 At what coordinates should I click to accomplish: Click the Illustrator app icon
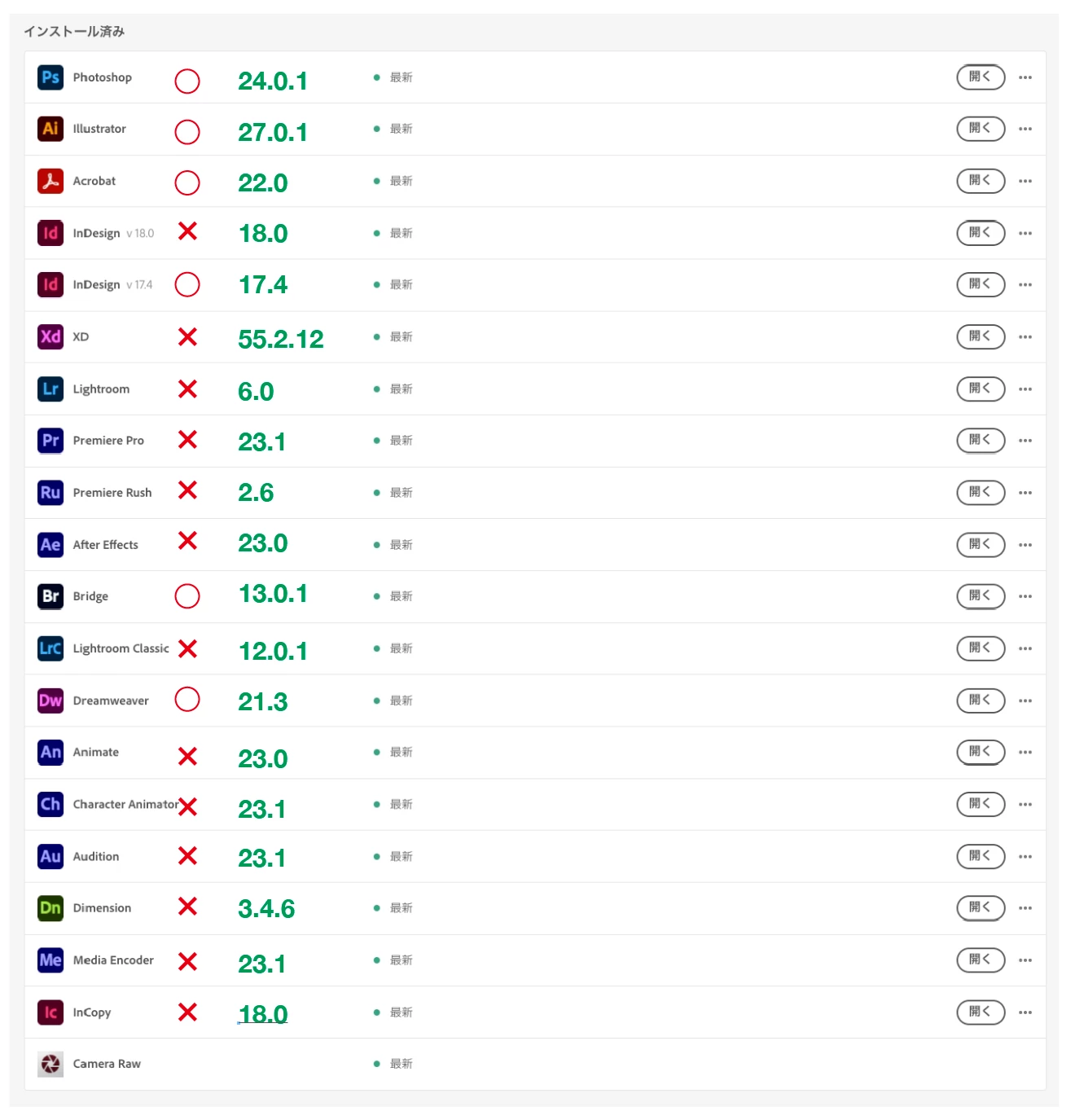[x=50, y=129]
